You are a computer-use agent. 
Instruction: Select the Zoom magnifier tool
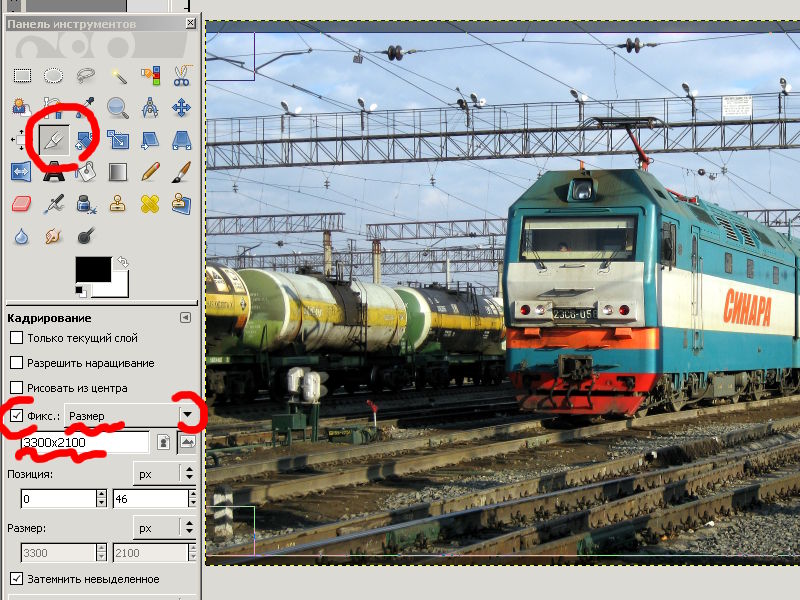click(118, 107)
